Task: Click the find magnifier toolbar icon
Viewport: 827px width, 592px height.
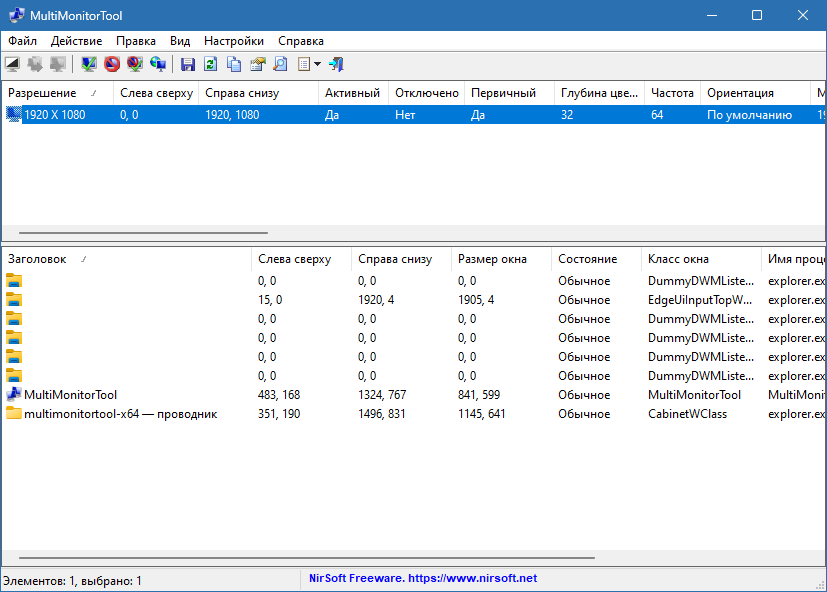Action: point(281,64)
